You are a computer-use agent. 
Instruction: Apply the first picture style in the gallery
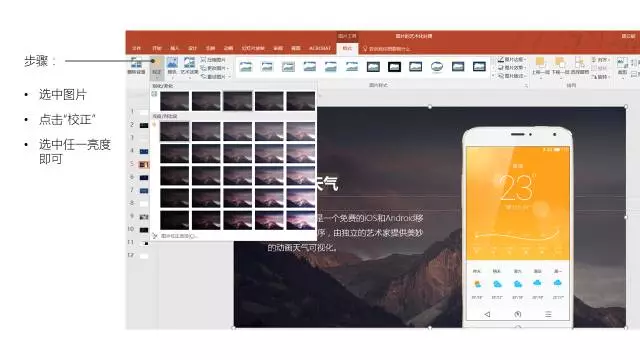point(246,67)
